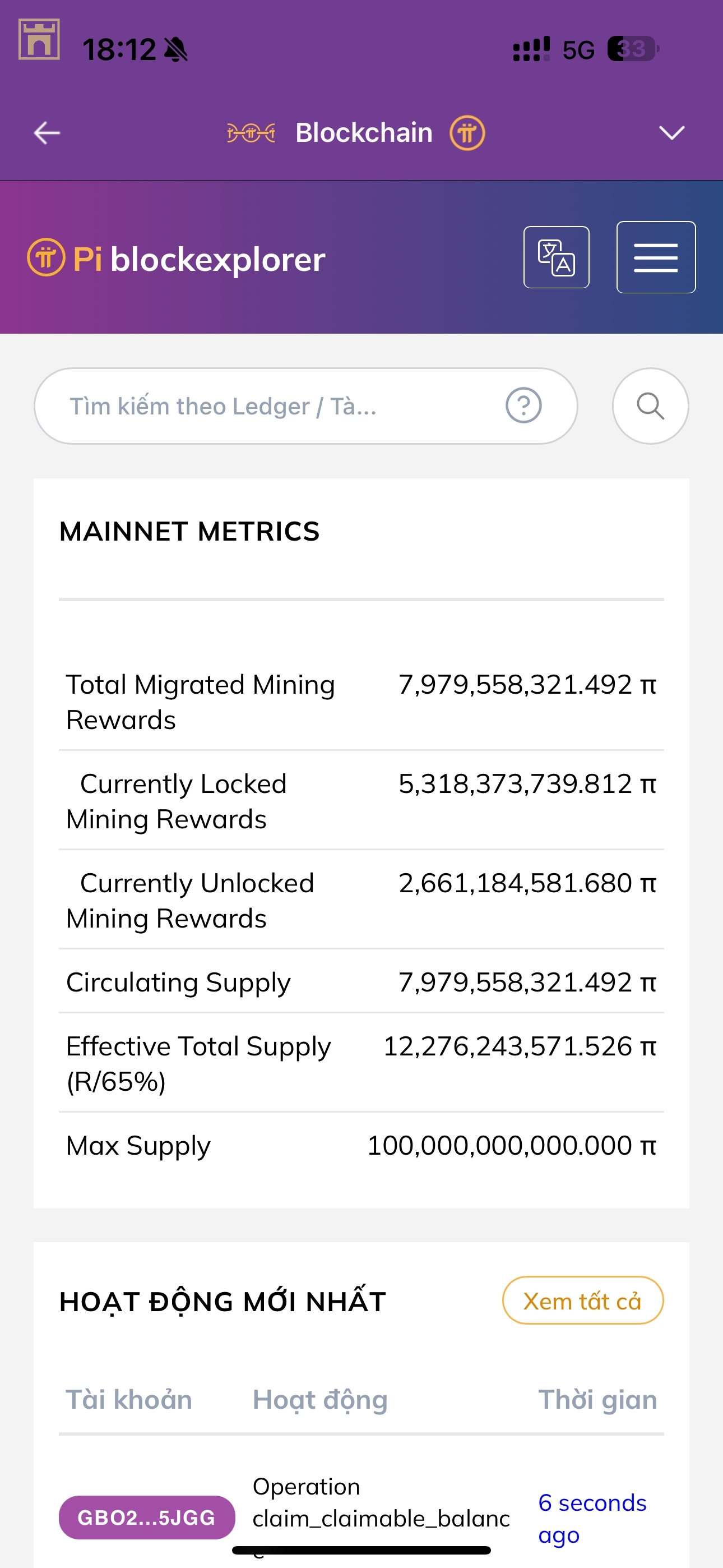The height and width of the screenshot is (1568, 723).
Task: Tap the Pi blockexplorer logo
Action: pyautogui.click(x=177, y=259)
